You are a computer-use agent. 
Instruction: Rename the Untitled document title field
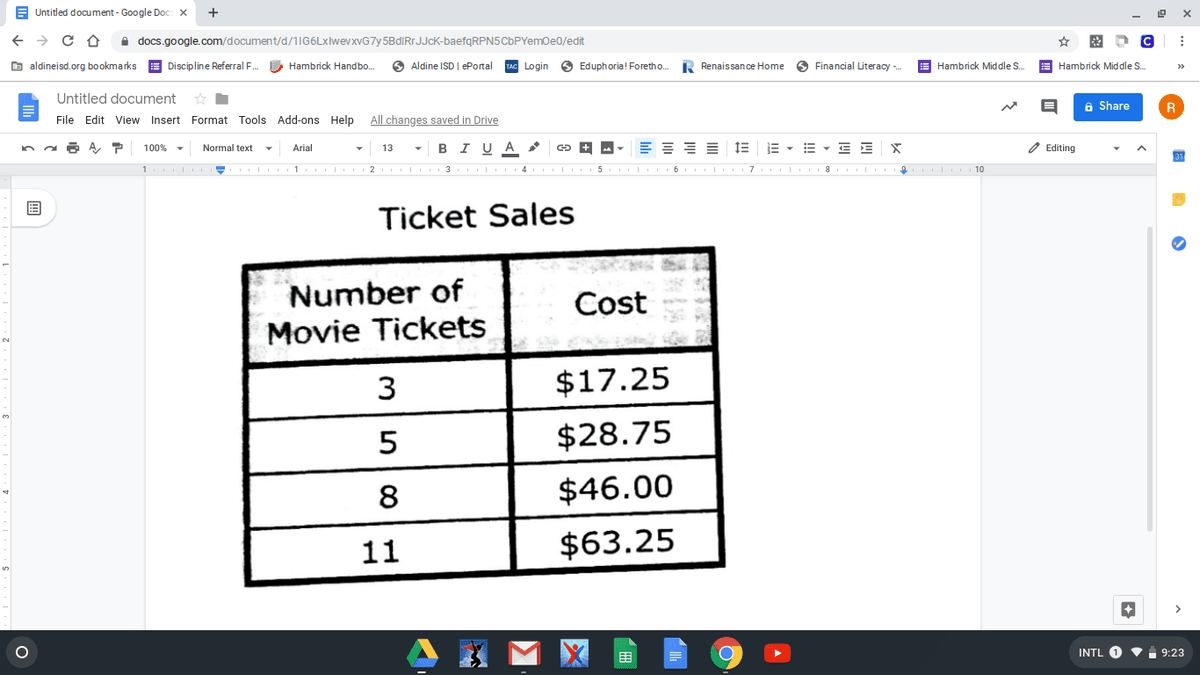[x=116, y=98]
